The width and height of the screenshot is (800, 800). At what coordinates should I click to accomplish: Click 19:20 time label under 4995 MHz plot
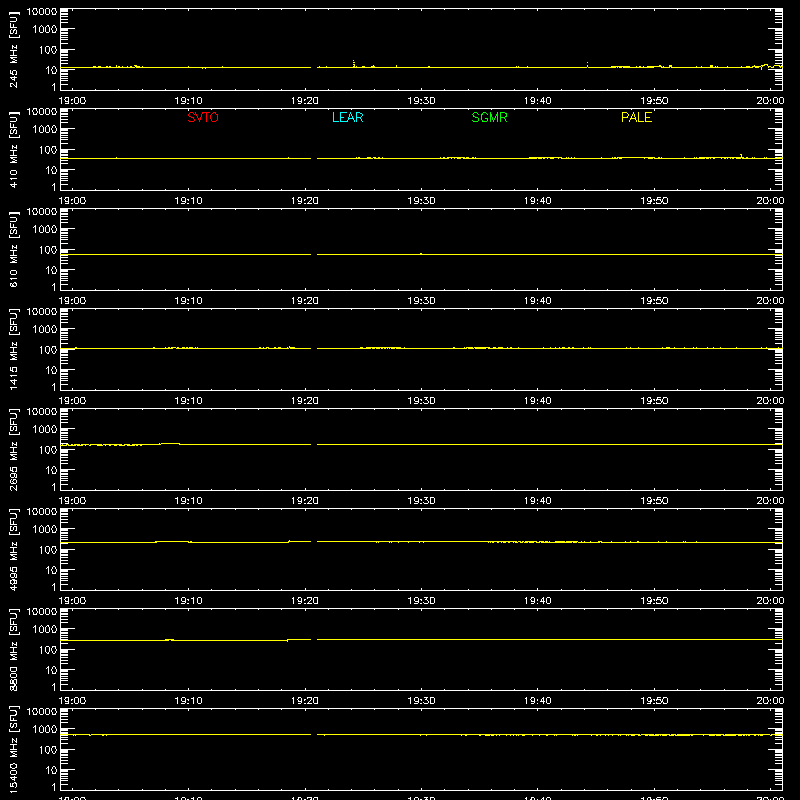click(x=305, y=601)
